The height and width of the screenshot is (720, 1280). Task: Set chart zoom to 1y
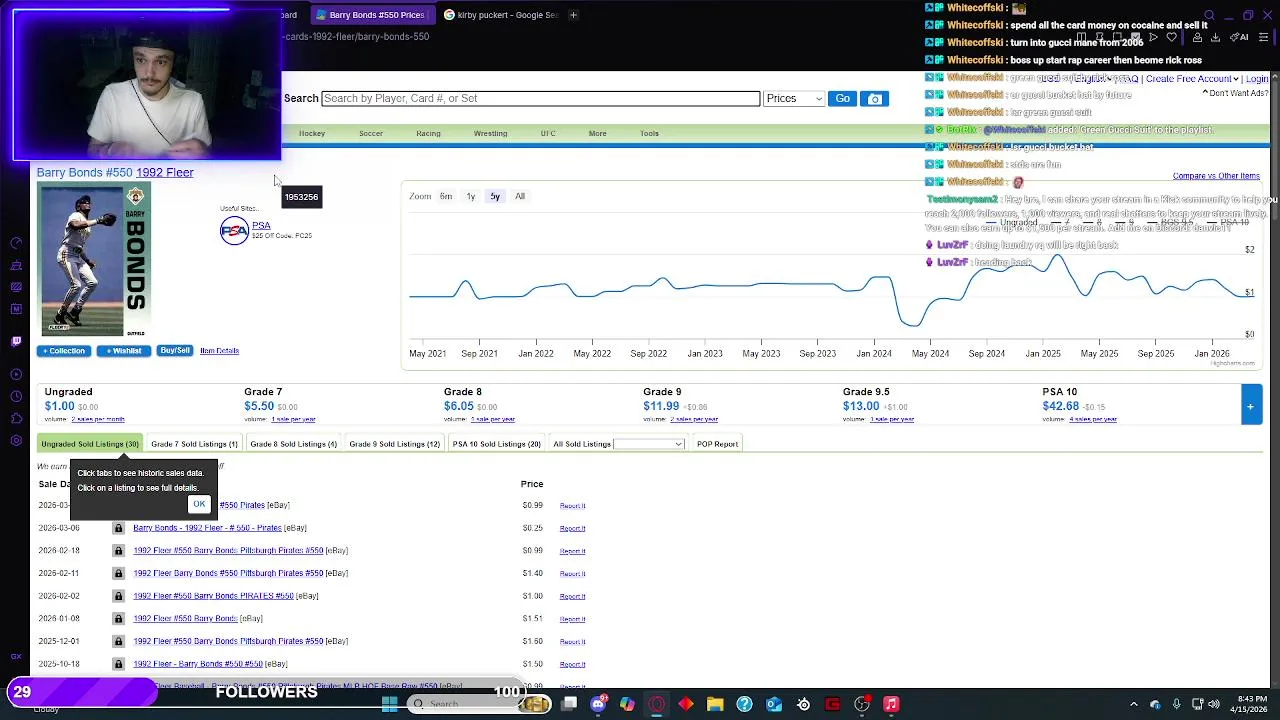(x=471, y=196)
